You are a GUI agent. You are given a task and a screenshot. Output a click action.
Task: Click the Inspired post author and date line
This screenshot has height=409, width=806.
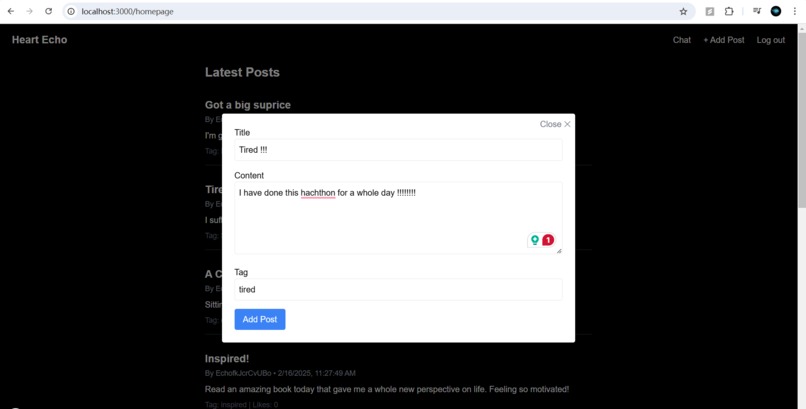(x=280, y=374)
